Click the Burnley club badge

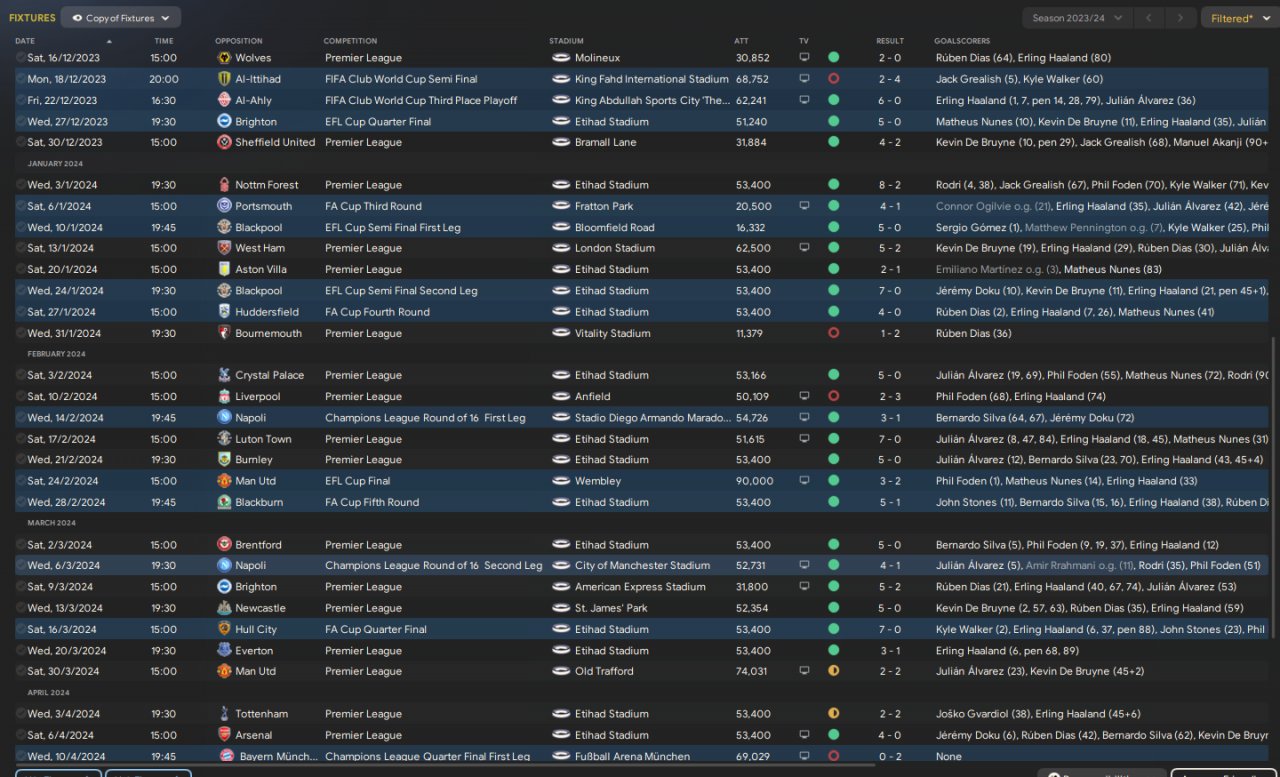click(224, 460)
